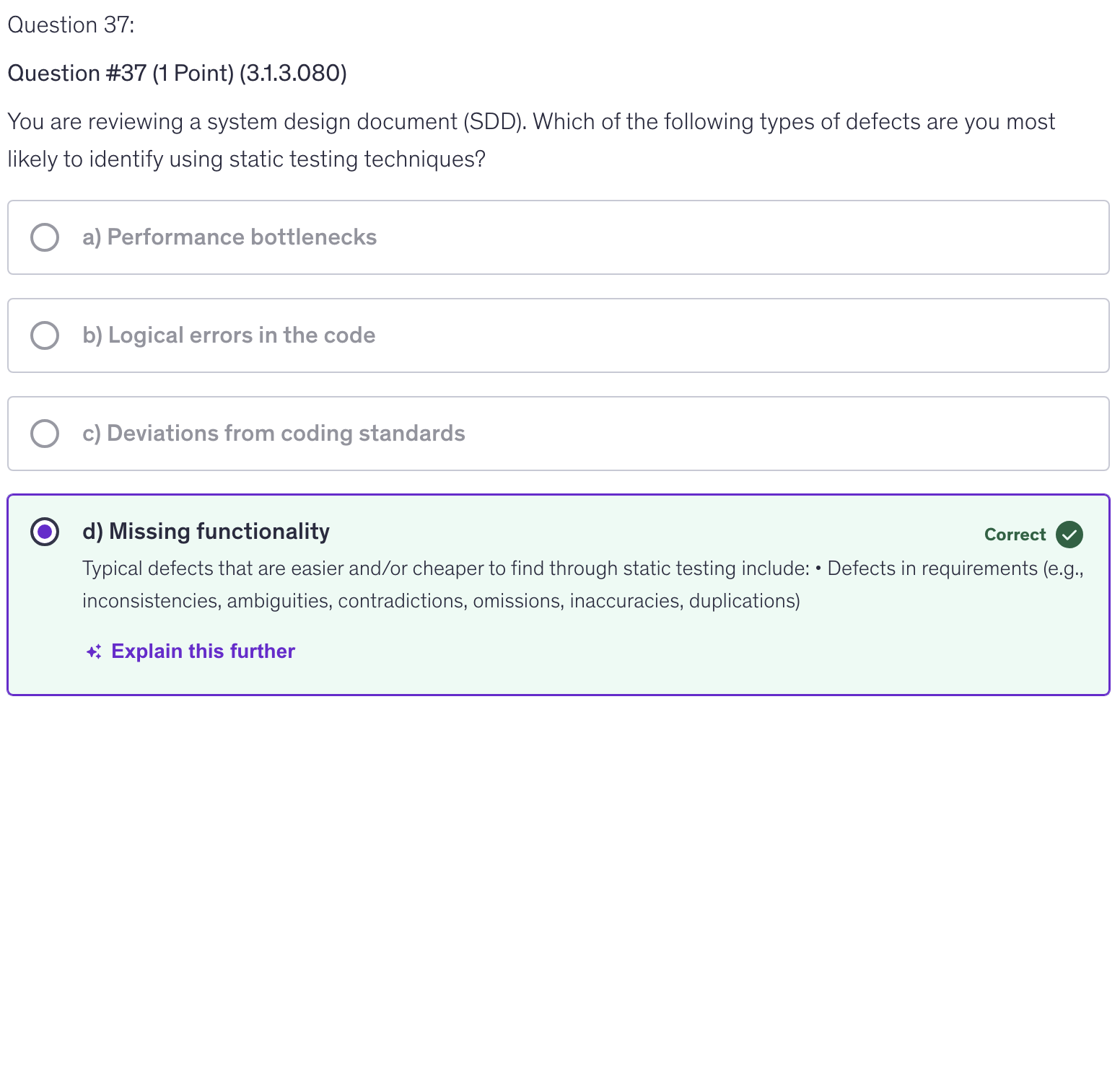
Task: Select radio button for Logical errors option
Action: tap(45, 335)
